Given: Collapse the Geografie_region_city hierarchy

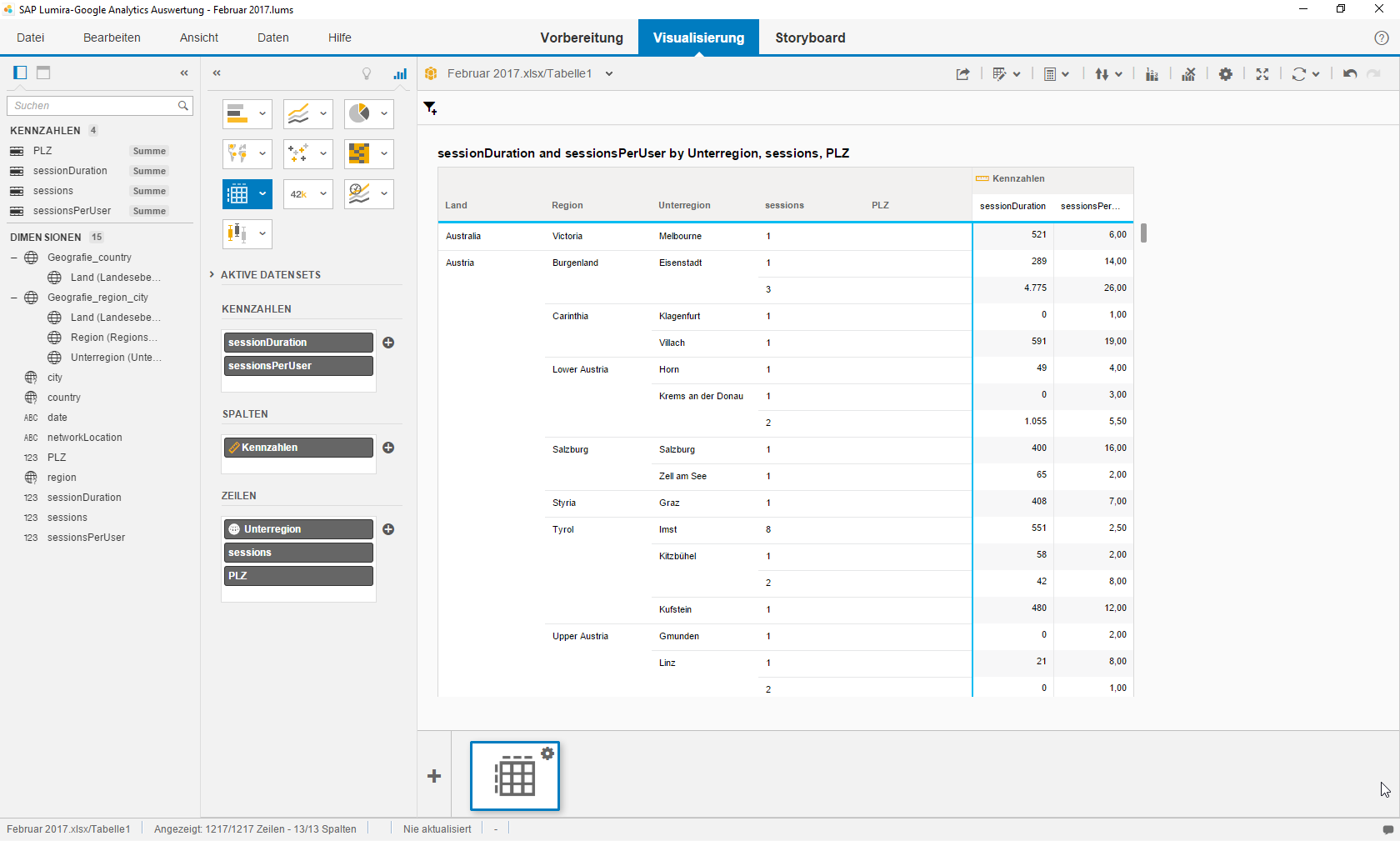Looking at the screenshot, I should 14,298.
